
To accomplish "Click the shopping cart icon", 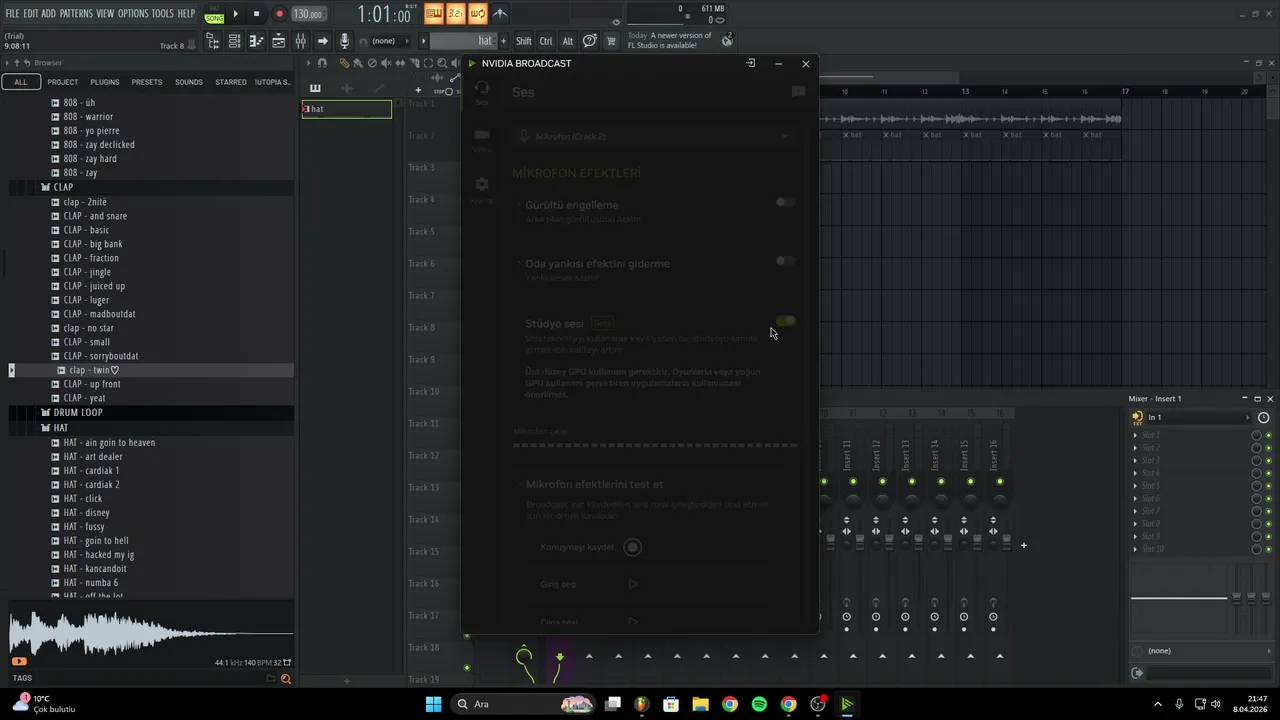I will pyautogui.click(x=611, y=41).
